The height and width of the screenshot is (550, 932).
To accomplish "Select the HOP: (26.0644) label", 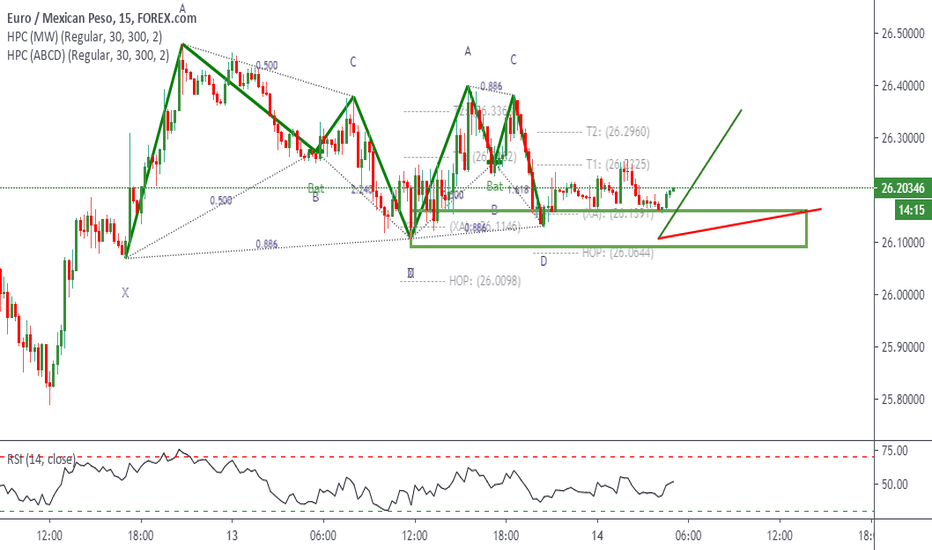I will pyautogui.click(x=618, y=253).
